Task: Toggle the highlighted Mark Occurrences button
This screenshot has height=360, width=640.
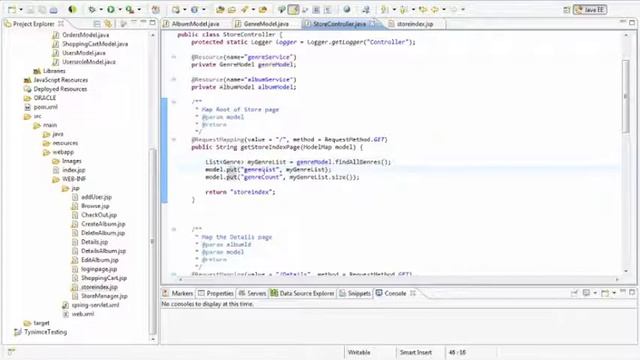Action: click(293, 9)
